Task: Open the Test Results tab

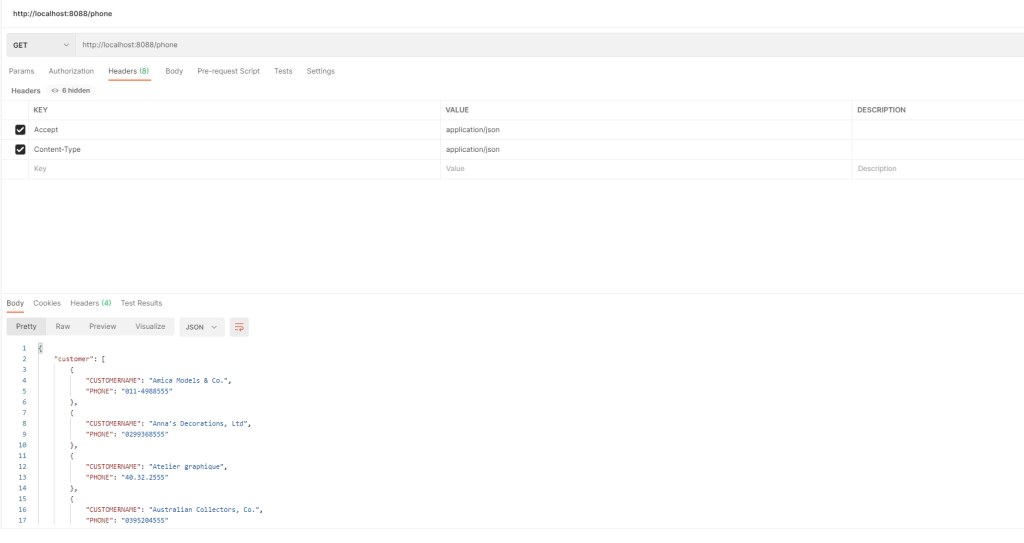Action: tap(141, 303)
